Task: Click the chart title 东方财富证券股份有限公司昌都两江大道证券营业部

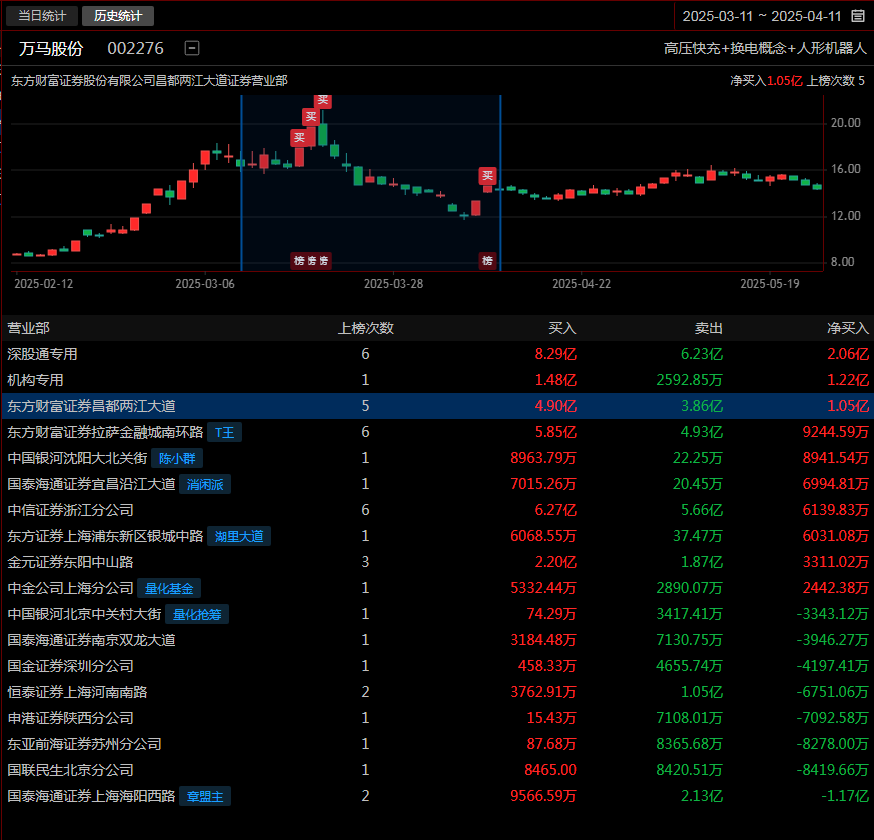Action: pyautogui.click(x=149, y=81)
